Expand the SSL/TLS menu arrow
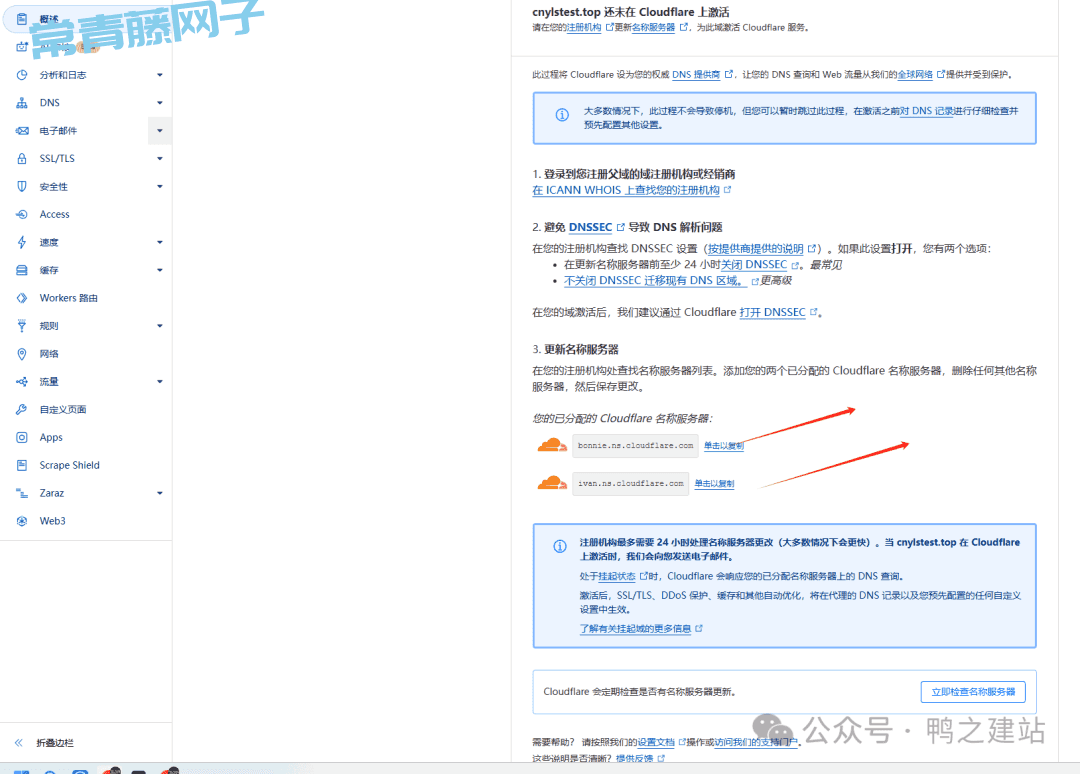The height and width of the screenshot is (774, 1080). tap(160, 158)
